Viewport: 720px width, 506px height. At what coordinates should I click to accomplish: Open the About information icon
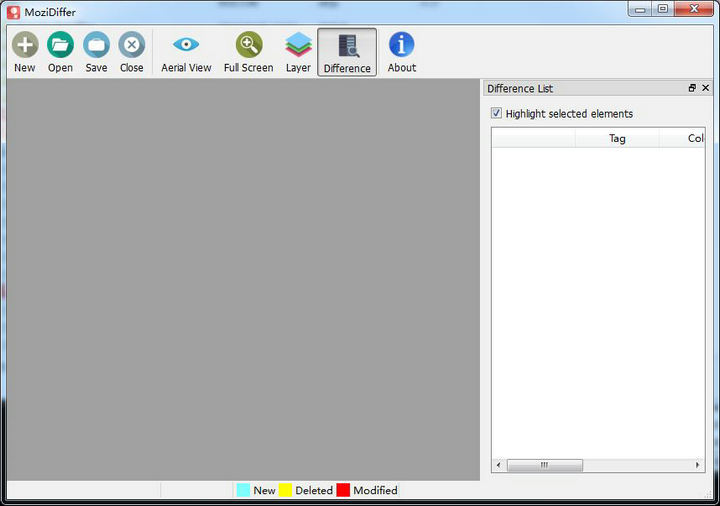coord(402,46)
